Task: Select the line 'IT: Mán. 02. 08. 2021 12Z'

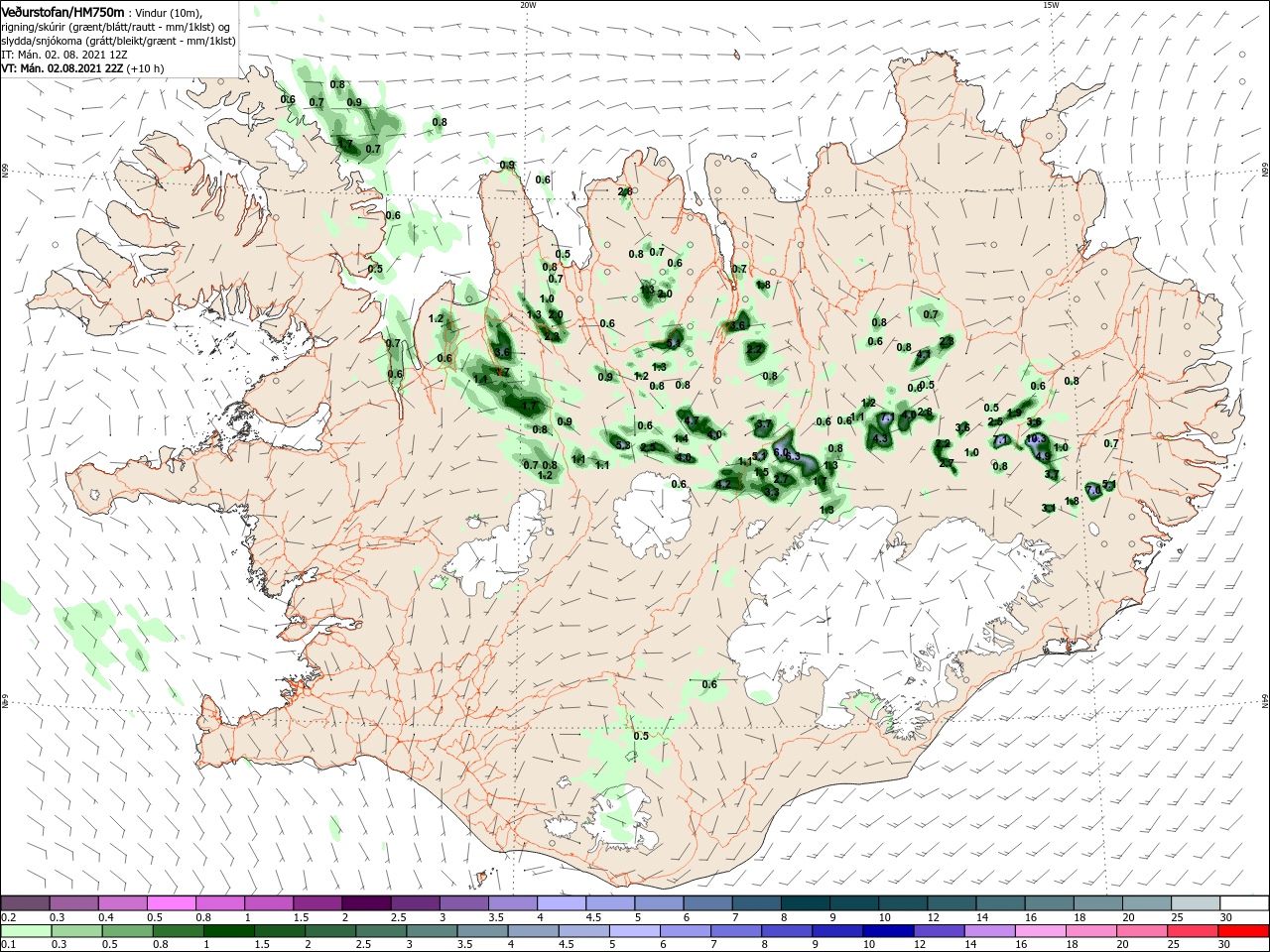Action: click(65, 55)
